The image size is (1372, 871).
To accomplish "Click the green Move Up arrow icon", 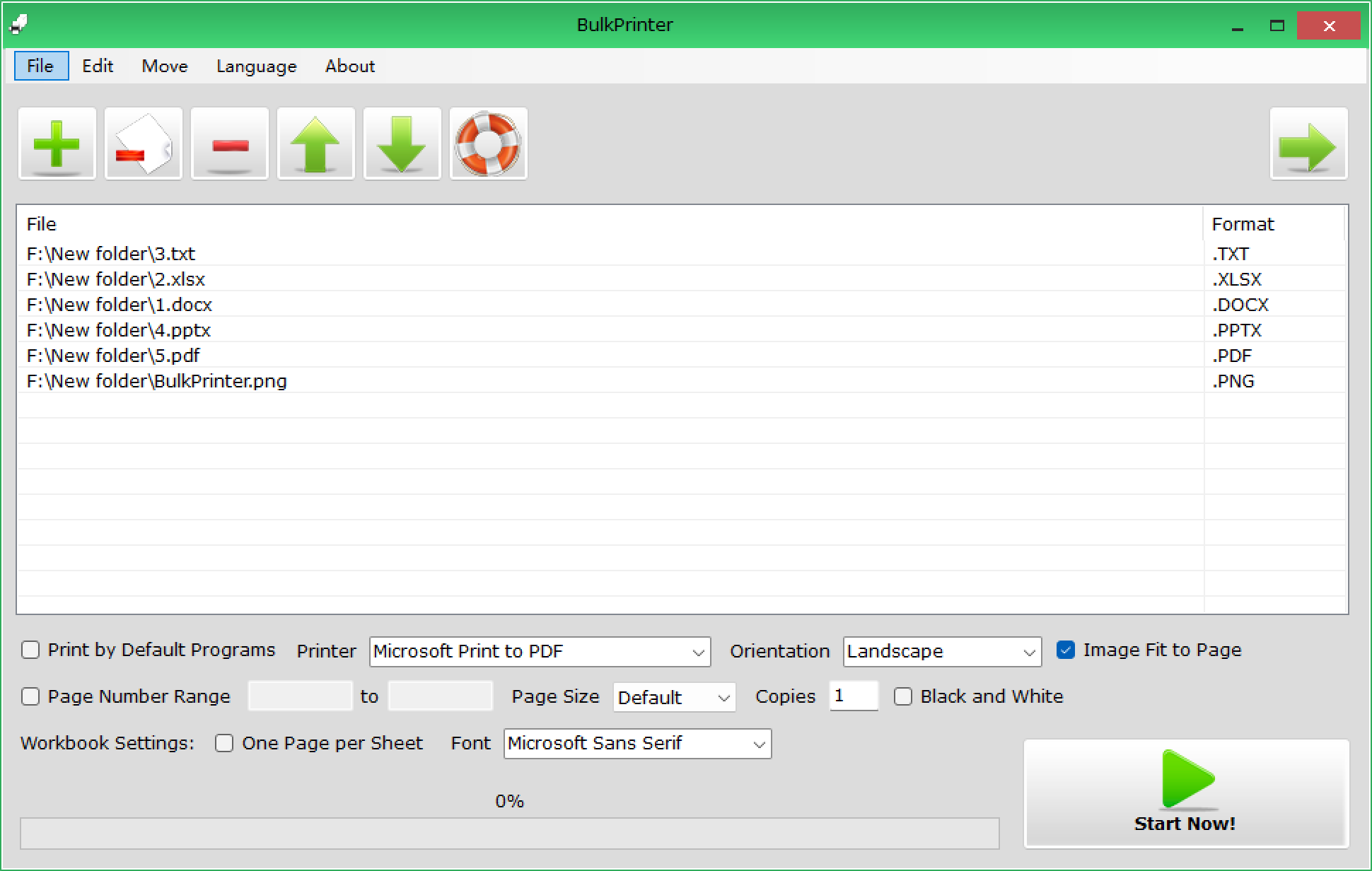I will click(316, 144).
